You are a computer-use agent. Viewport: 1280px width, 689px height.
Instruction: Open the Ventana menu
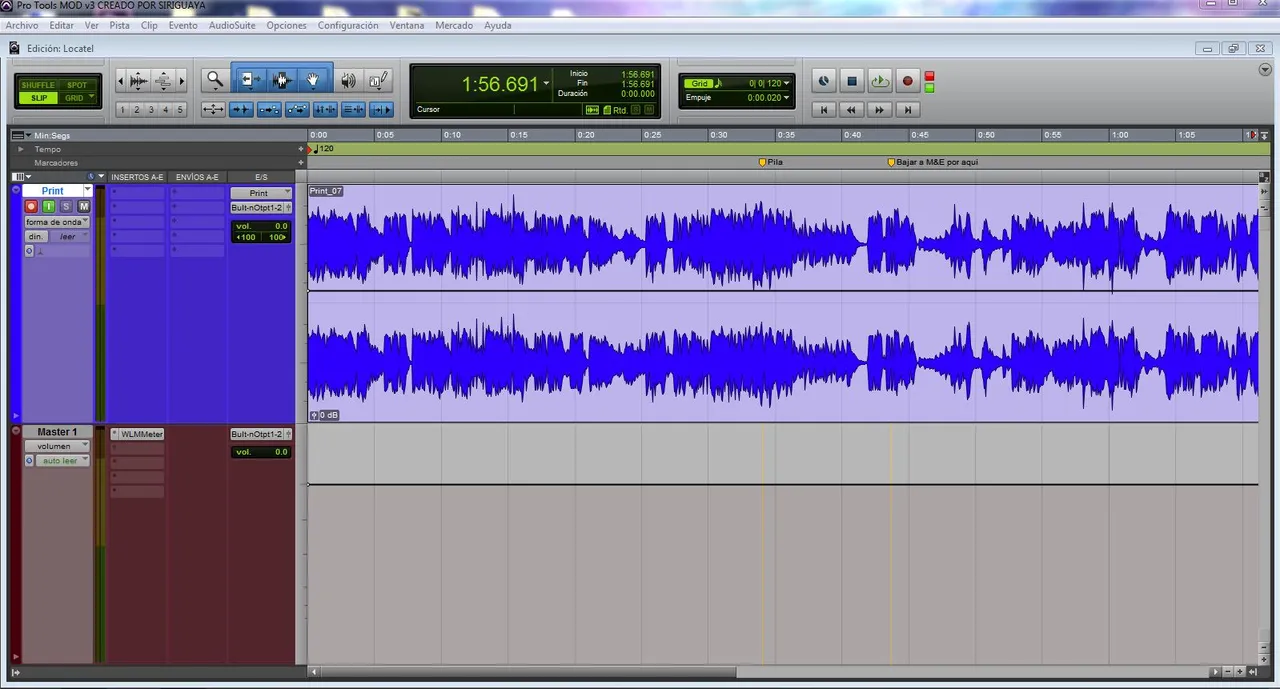tap(407, 25)
